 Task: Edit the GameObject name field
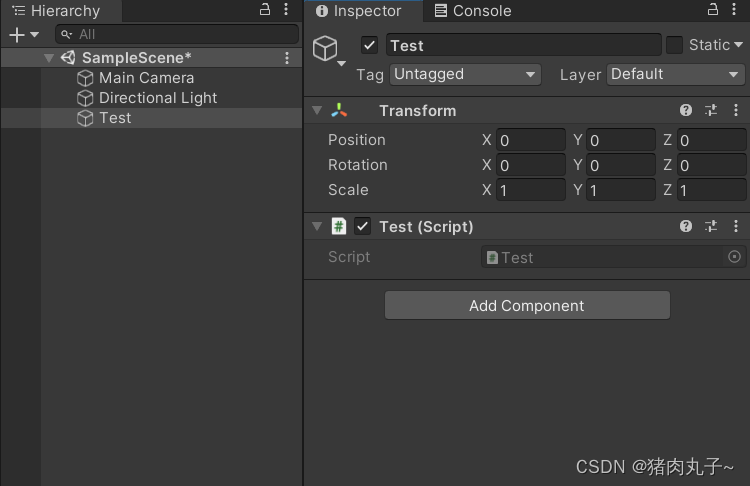523,45
